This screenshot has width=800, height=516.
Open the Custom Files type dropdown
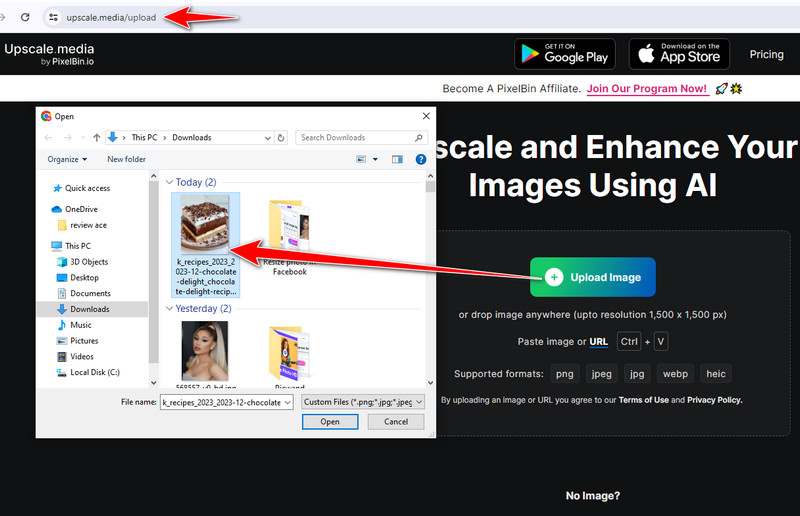pos(363,402)
